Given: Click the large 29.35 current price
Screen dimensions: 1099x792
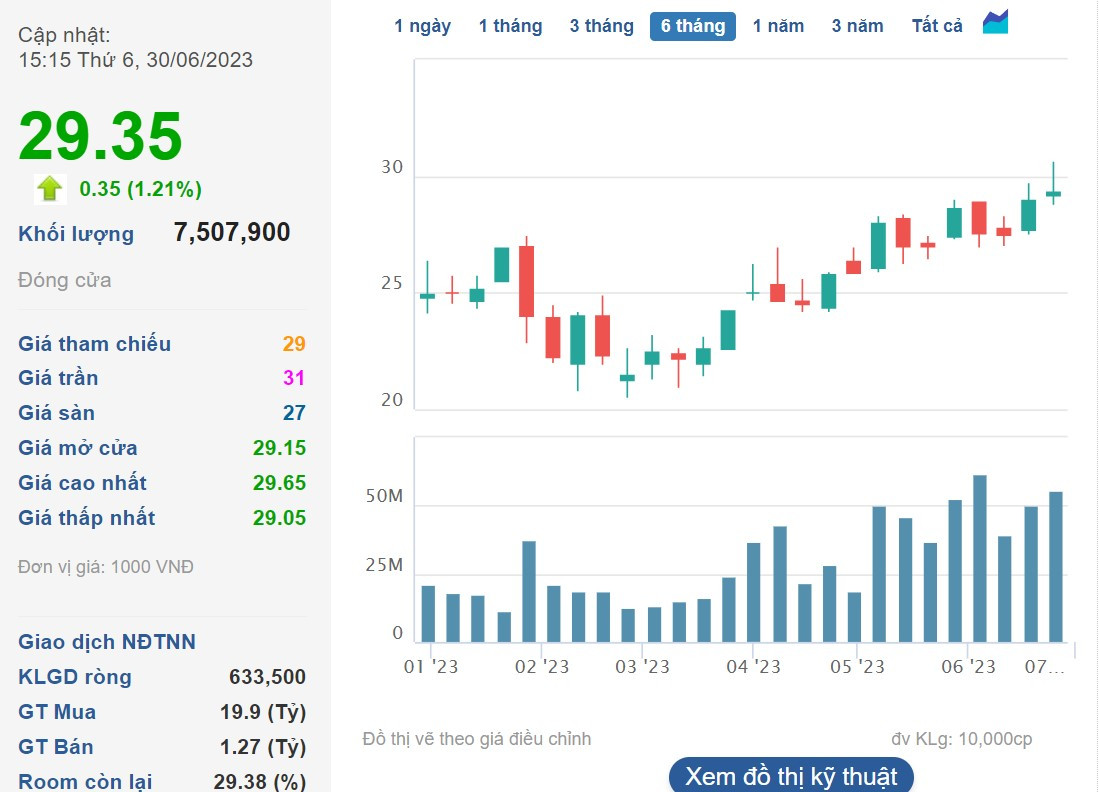Looking at the screenshot, I should click(x=101, y=136).
